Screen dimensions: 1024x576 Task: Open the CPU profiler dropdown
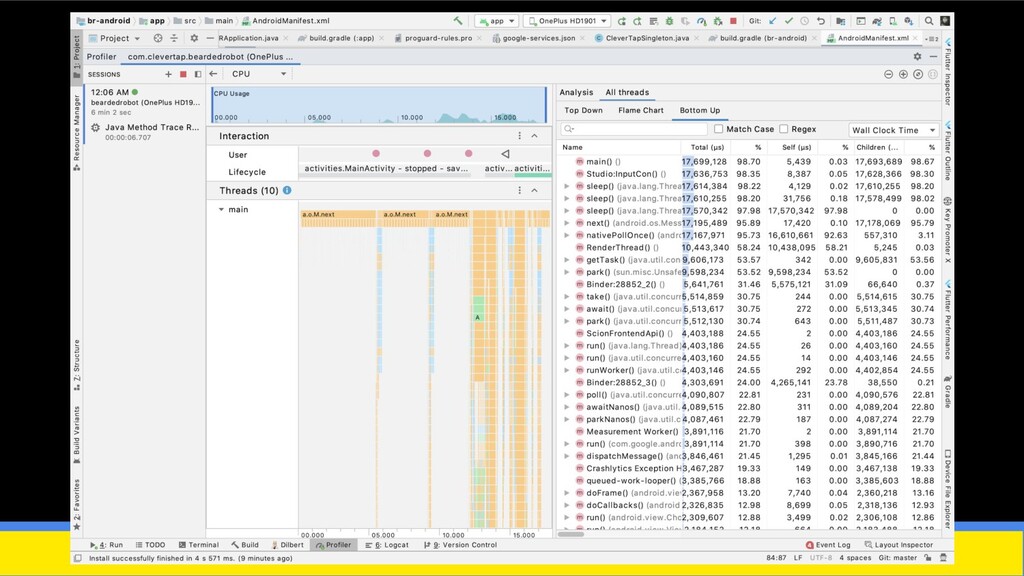coord(259,74)
